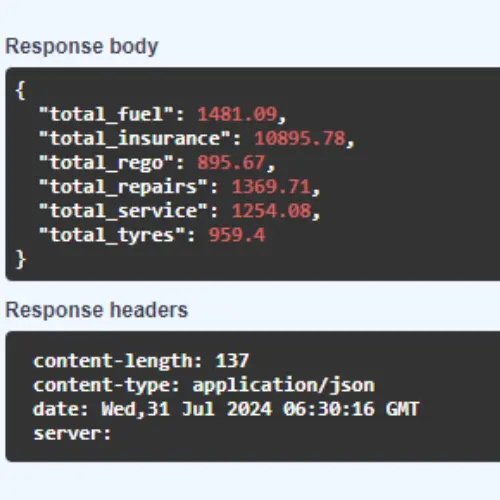Click the 959.4 tyres value

237,235
